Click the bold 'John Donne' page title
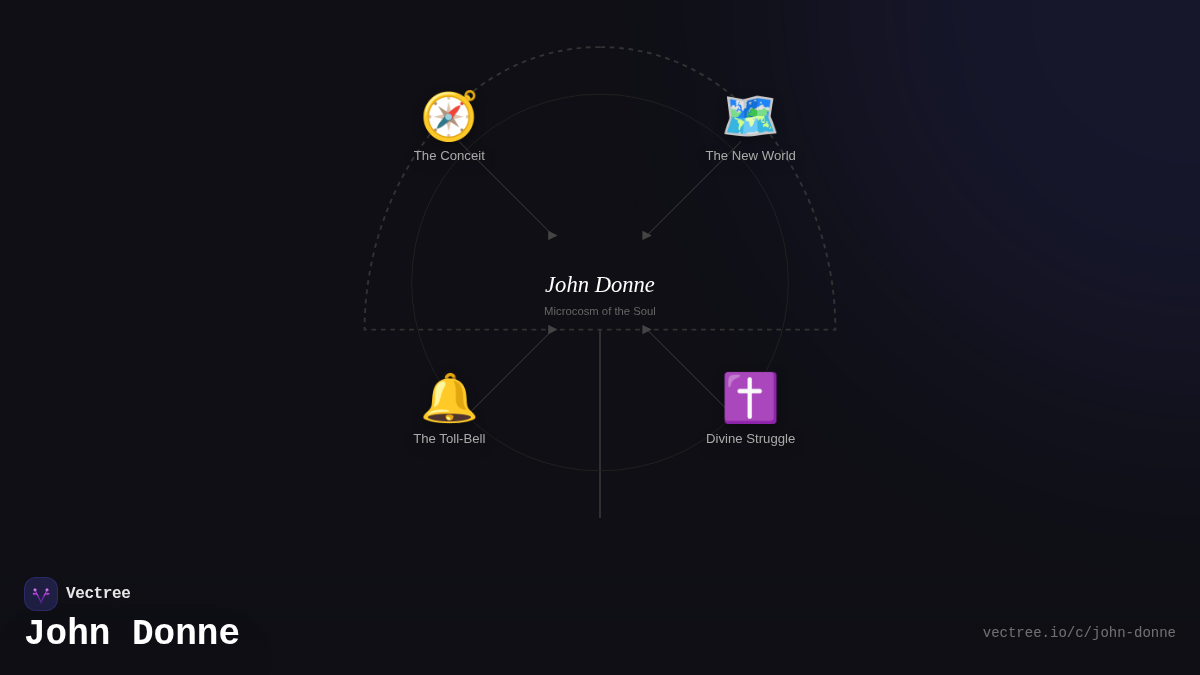Screen dimensions: 1200x675 132,634
